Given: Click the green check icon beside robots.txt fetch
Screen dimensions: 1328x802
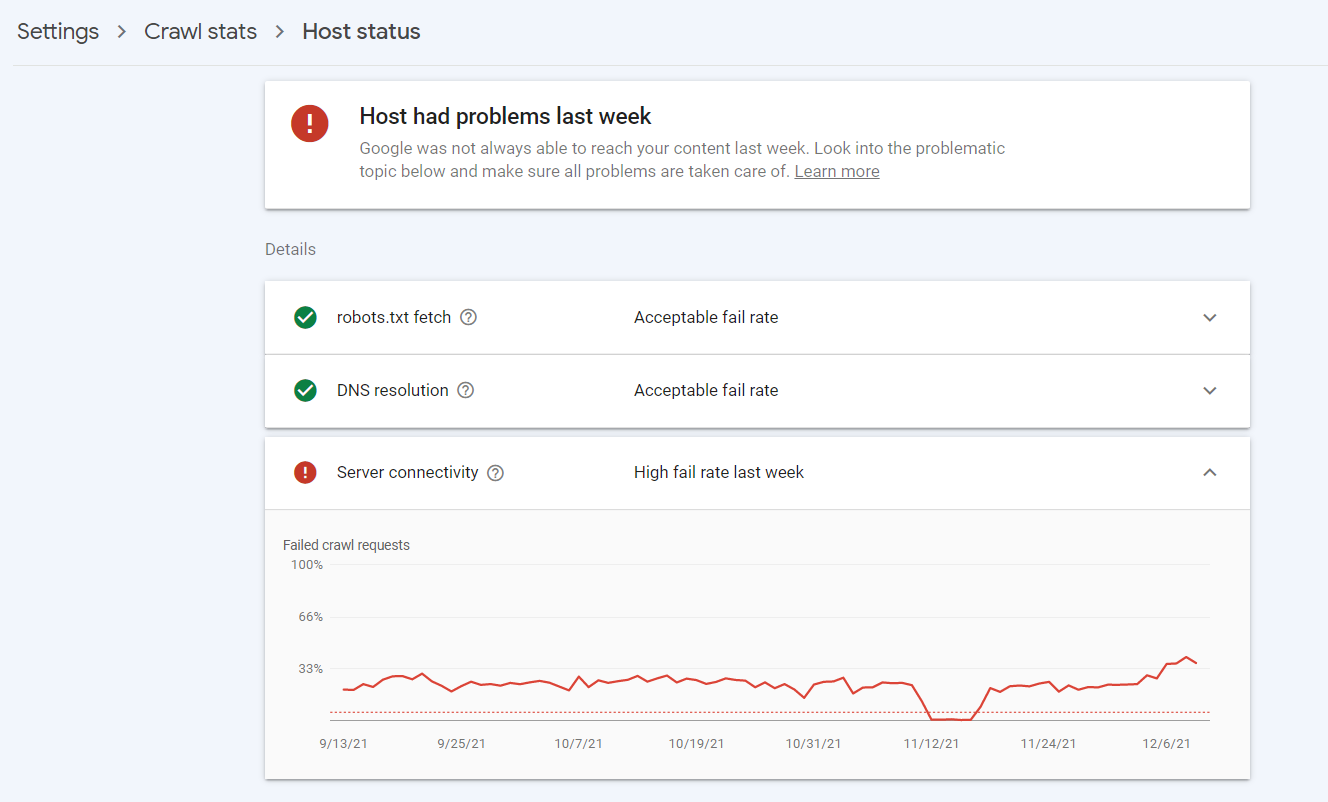Looking at the screenshot, I should click(x=305, y=317).
